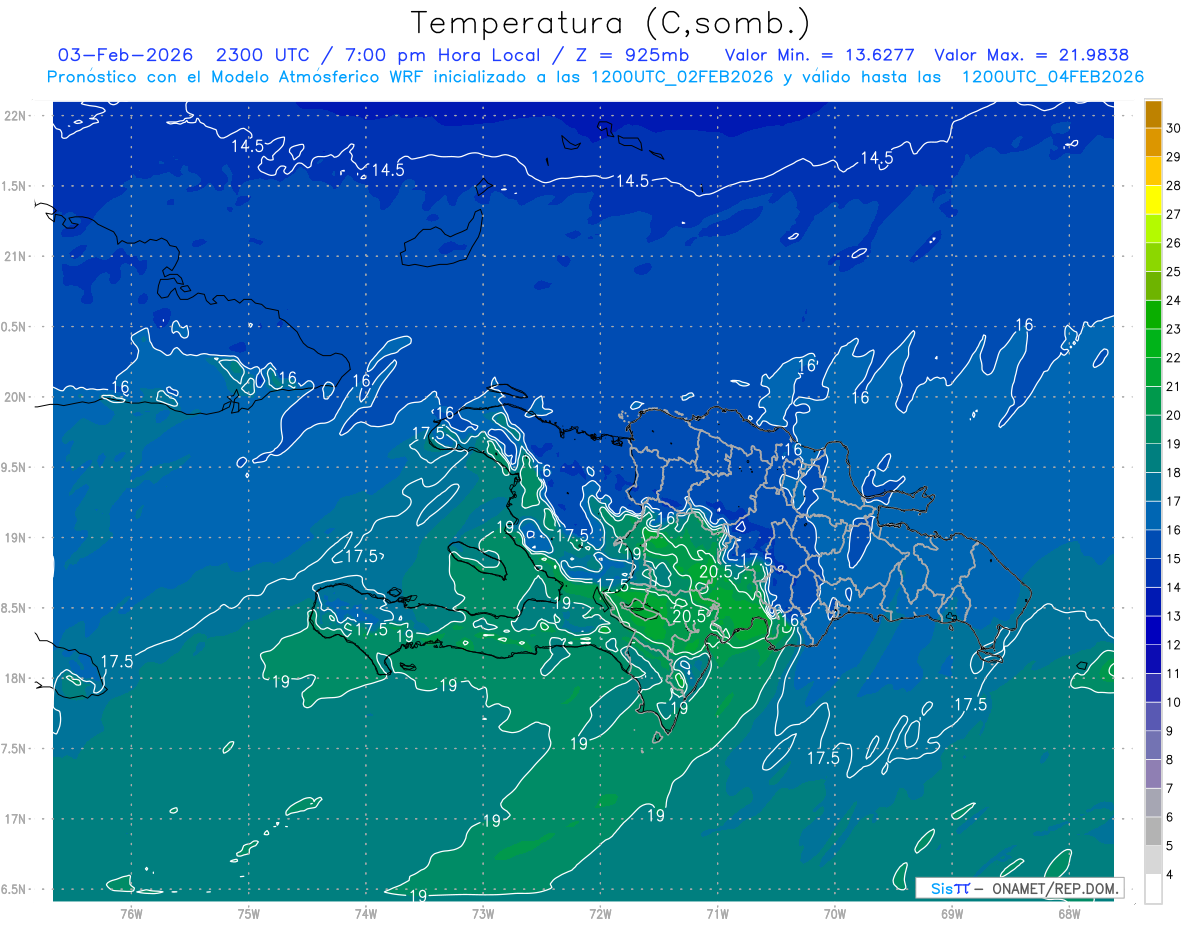Pick the teal swatch between 18 and 19

(x=1154, y=458)
